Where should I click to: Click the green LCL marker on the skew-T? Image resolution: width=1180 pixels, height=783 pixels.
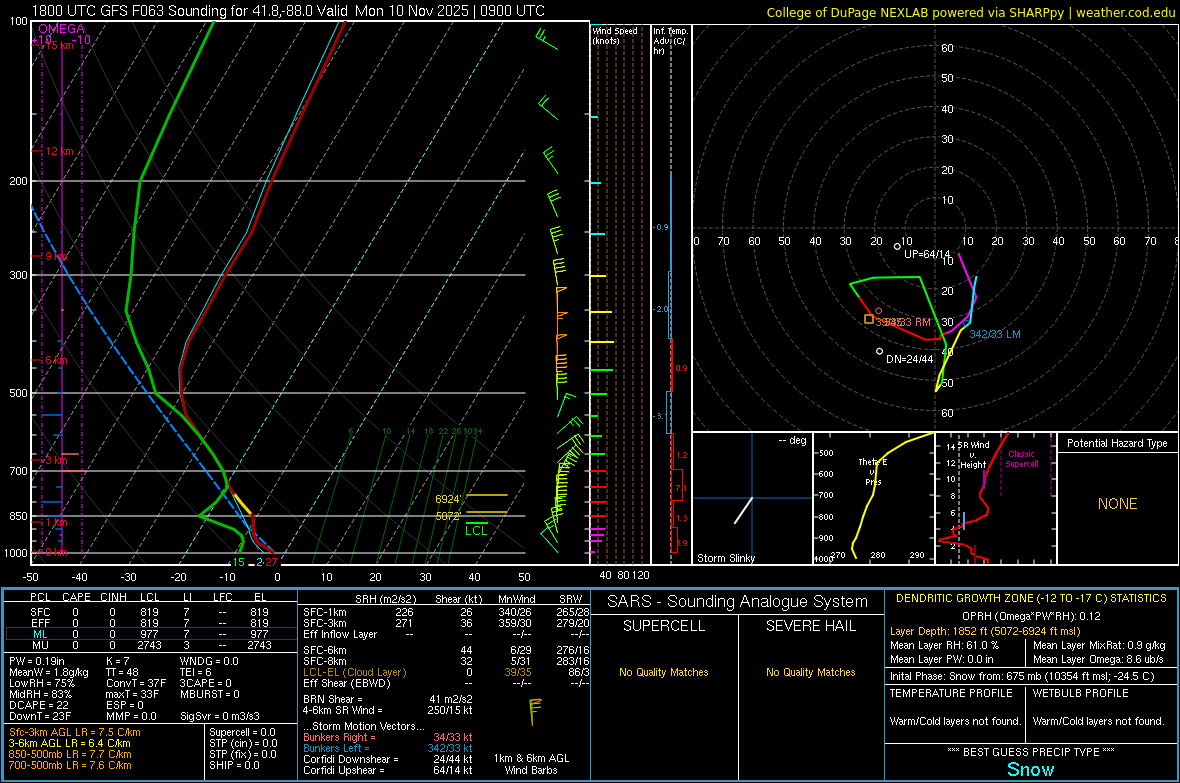point(476,528)
